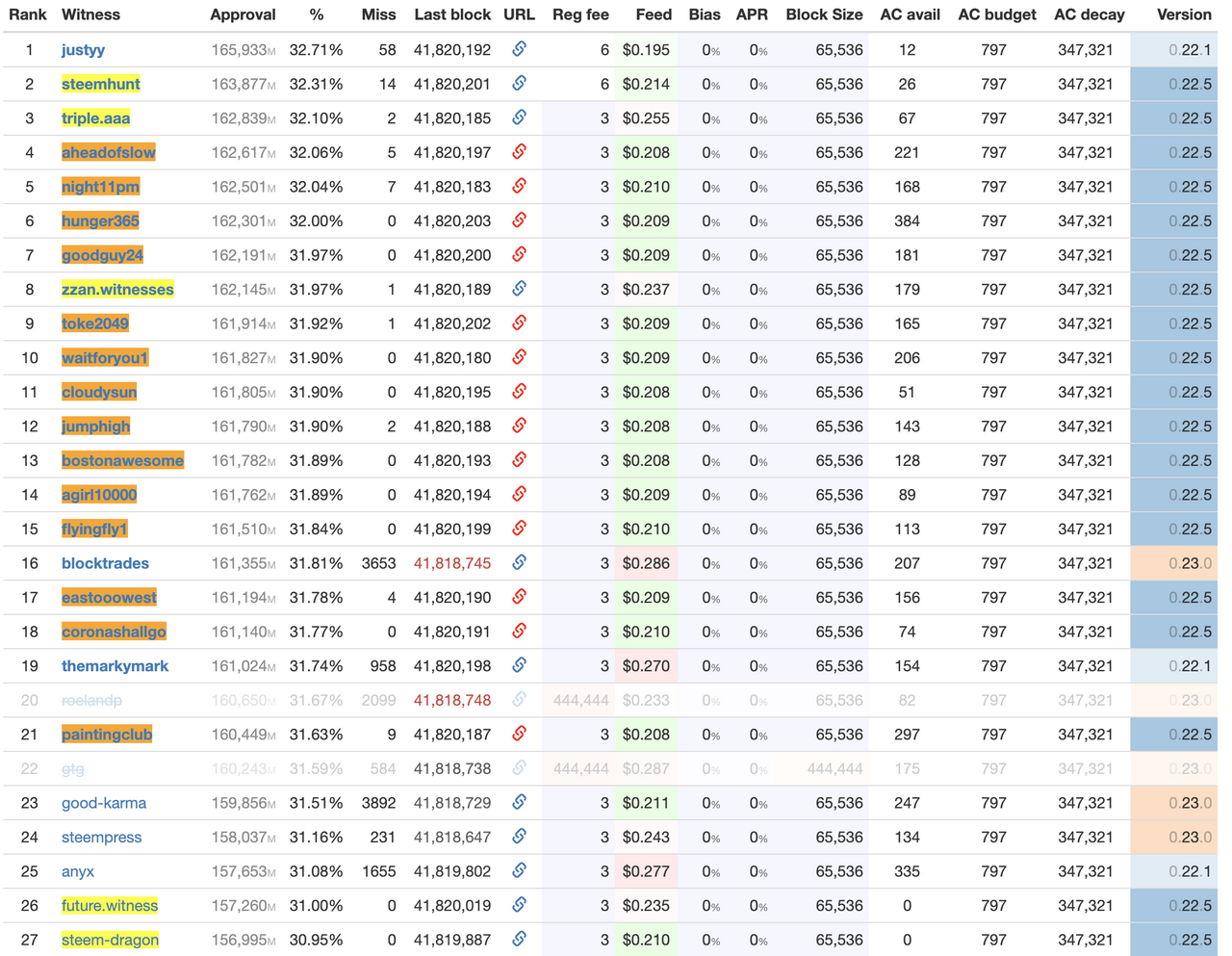
Task: Click roelandp's red last block 41,818,748
Action: (452, 701)
